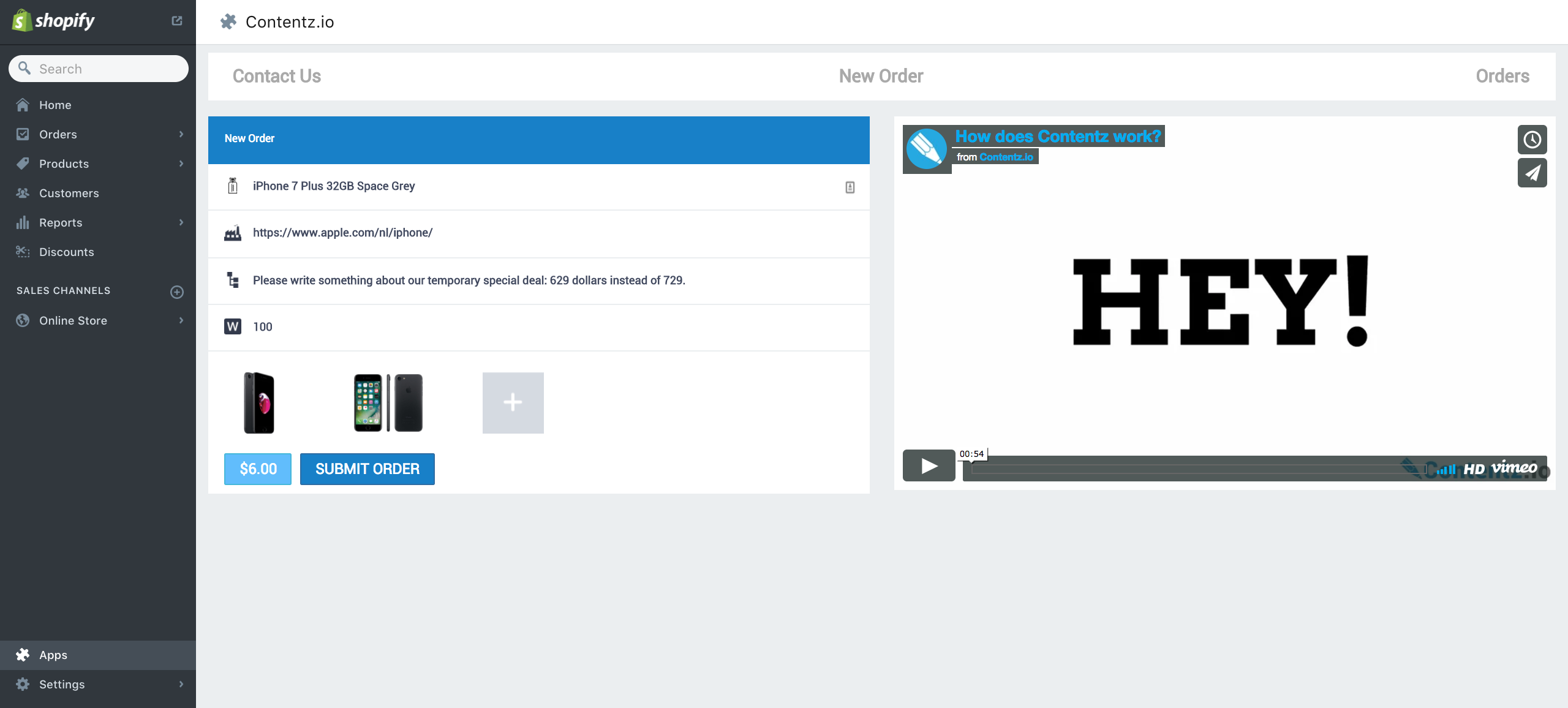The height and width of the screenshot is (708, 1568).
Task: Click the factory icon next to URL
Action: pyautogui.click(x=233, y=233)
